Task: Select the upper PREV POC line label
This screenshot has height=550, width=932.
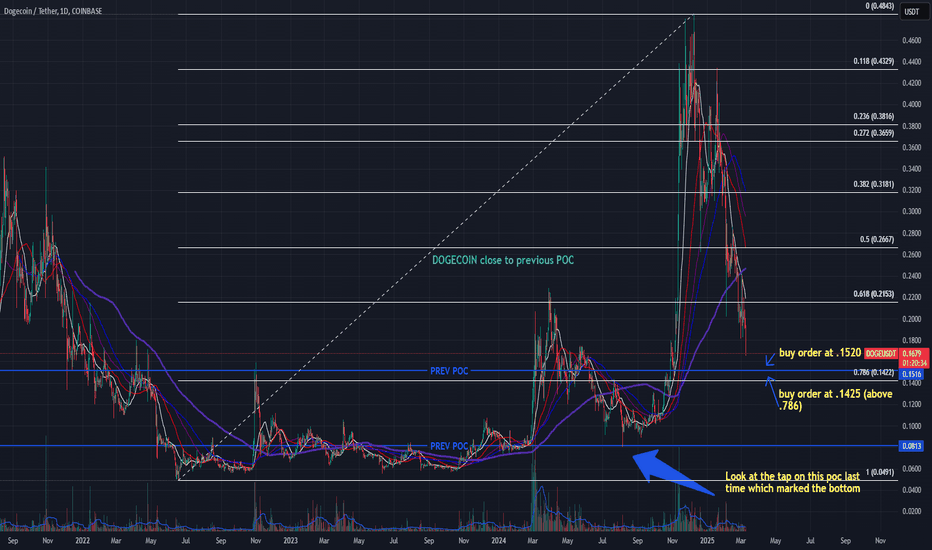Action: [449, 371]
